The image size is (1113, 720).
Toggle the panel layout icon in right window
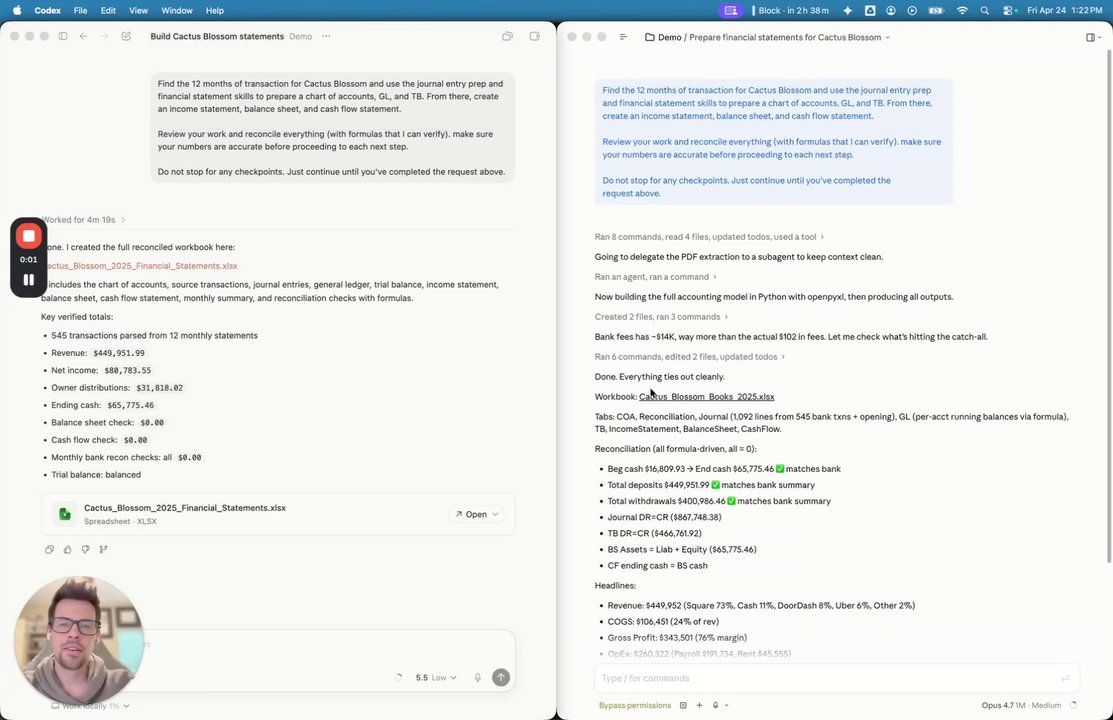click(1091, 37)
